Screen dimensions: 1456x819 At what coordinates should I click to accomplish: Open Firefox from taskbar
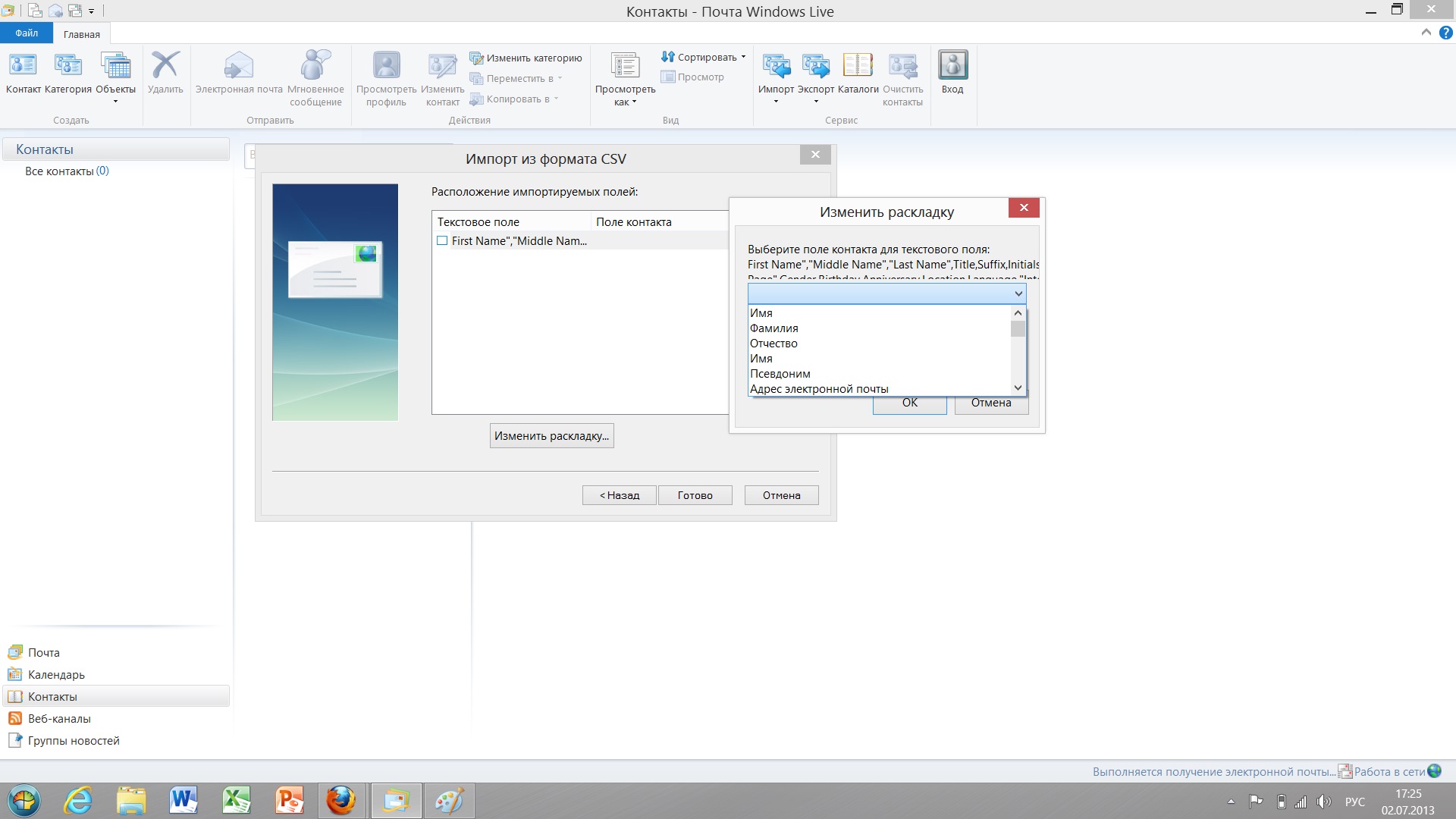341,801
